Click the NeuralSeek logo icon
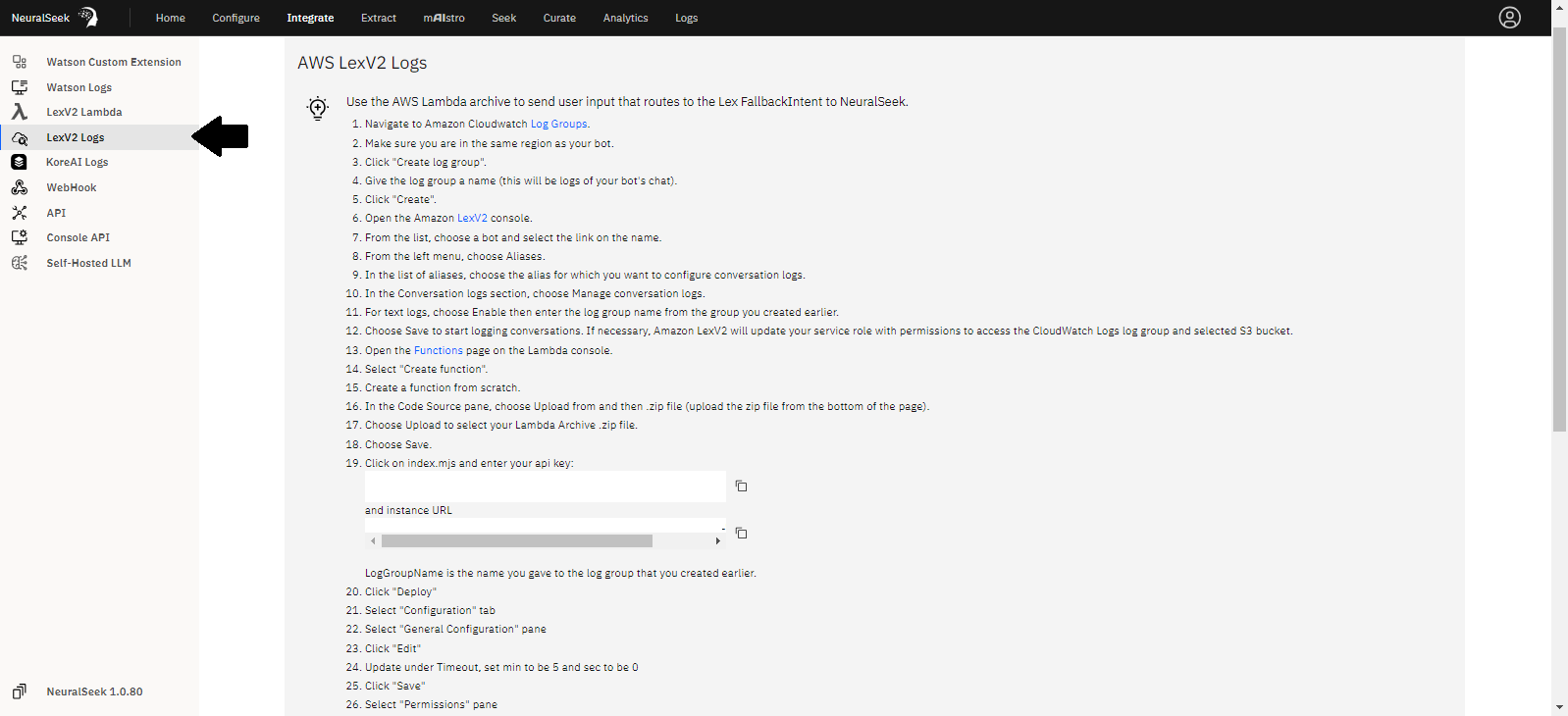The image size is (1568, 716). click(x=87, y=17)
